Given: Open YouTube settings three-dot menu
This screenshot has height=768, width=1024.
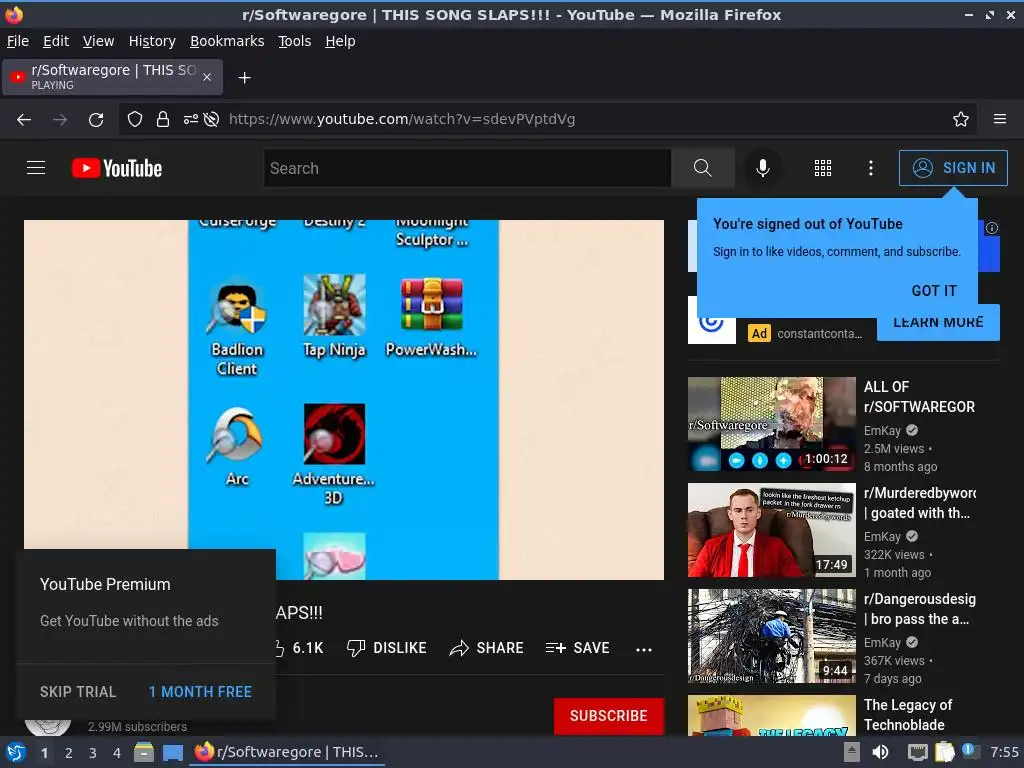Looking at the screenshot, I should coord(871,168).
